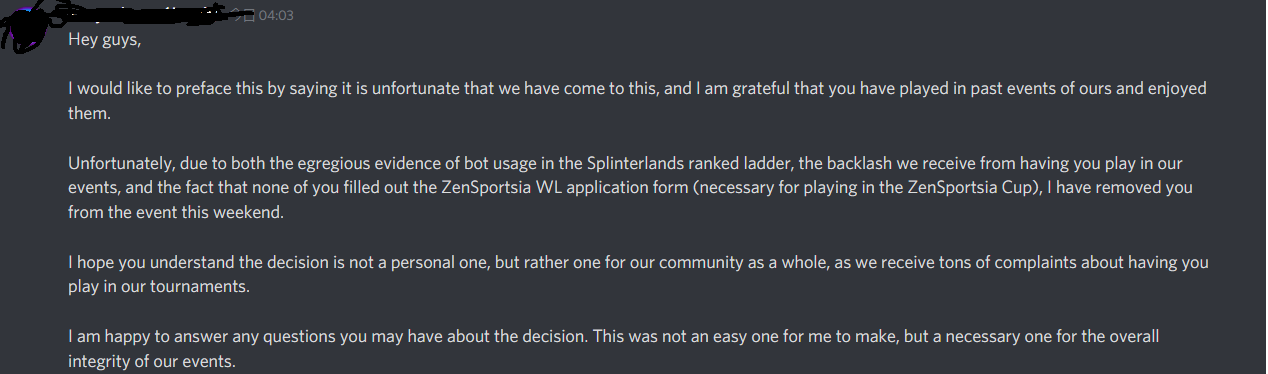Click the final line "integrity of our events."
This screenshot has height=374, width=1268.
click(x=152, y=361)
